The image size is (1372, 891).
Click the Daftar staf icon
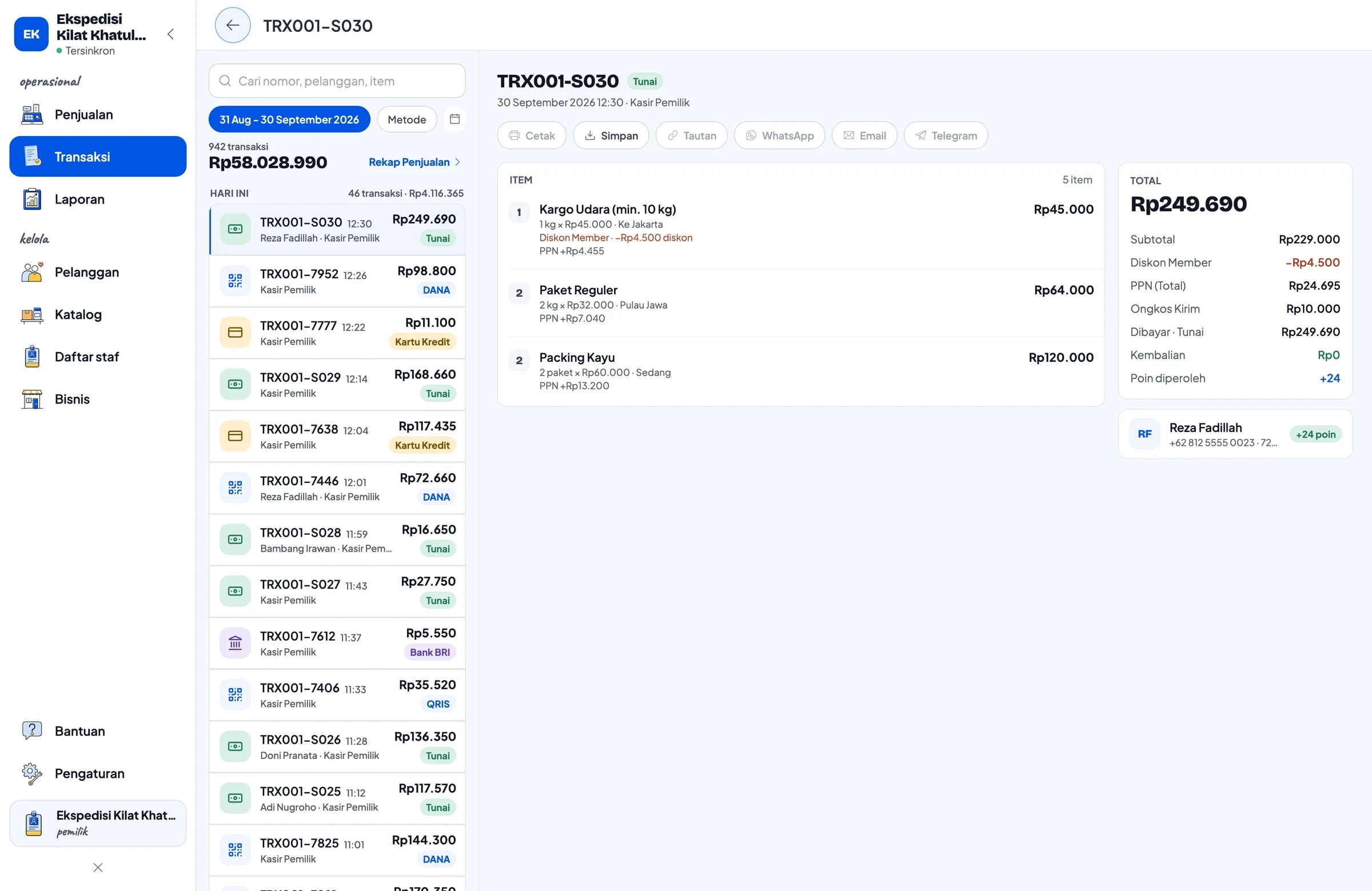pos(32,357)
